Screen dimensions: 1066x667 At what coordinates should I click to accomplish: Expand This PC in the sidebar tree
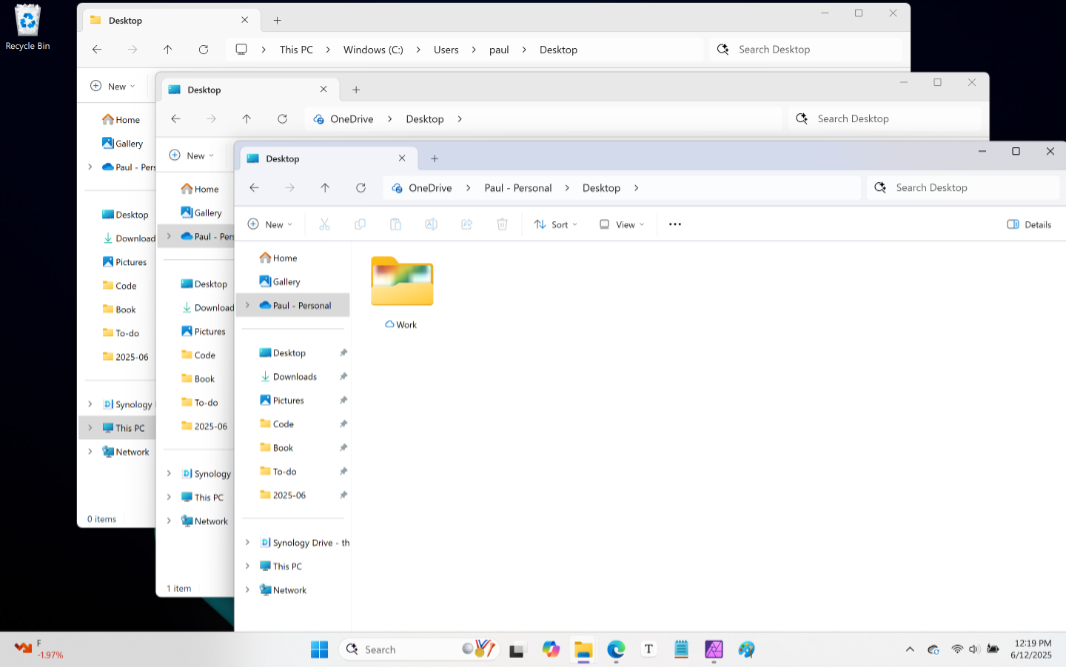(247, 565)
